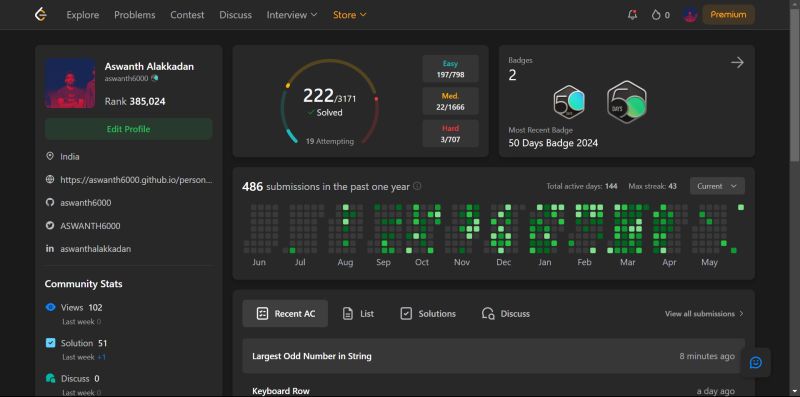Screen dimensions: 800x397
Task: Click the globe website icon
Action: [50, 179]
